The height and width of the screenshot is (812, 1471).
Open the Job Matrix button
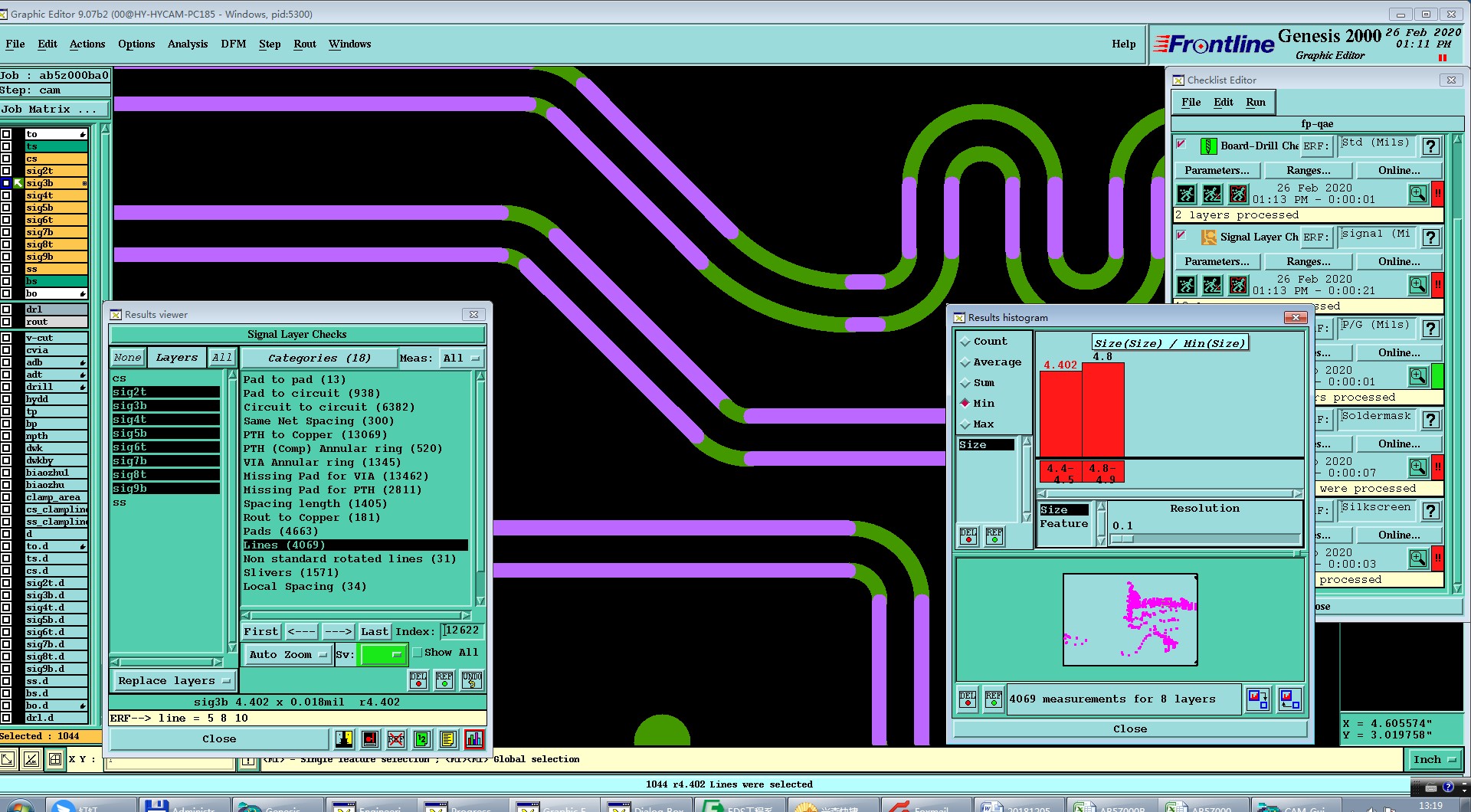[x=54, y=110]
